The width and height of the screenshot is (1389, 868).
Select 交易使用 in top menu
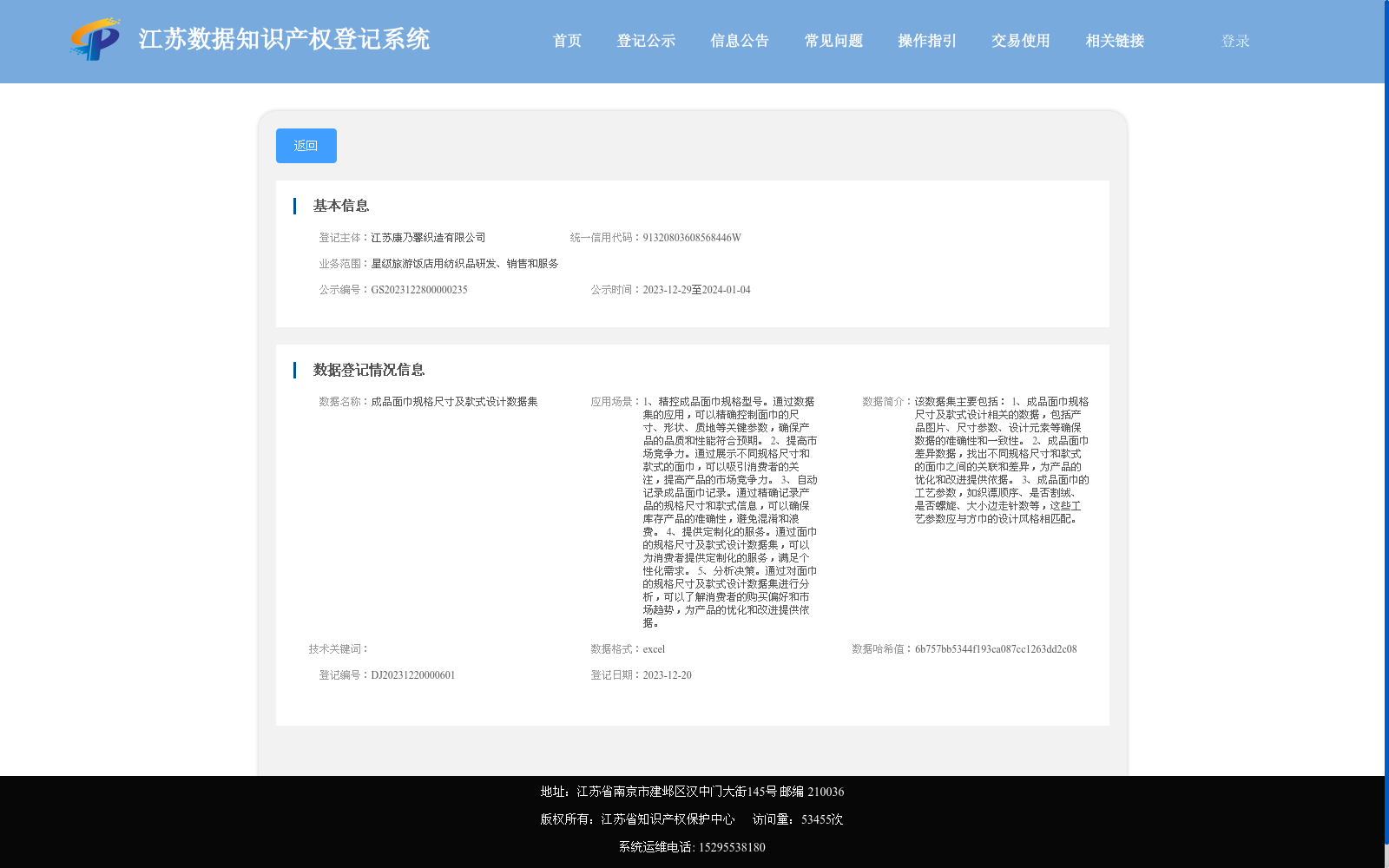(x=1021, y=41)
